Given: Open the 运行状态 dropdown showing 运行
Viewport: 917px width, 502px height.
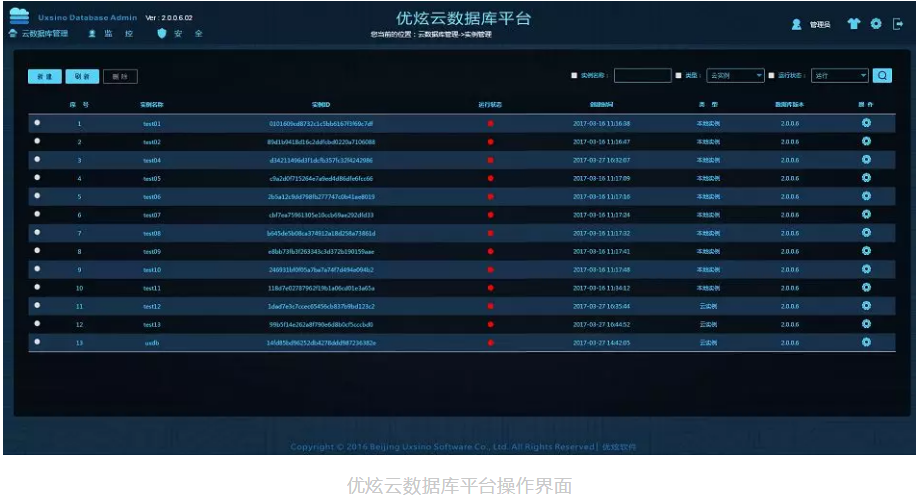Looking at the screenshot, I should pos(839,75).
